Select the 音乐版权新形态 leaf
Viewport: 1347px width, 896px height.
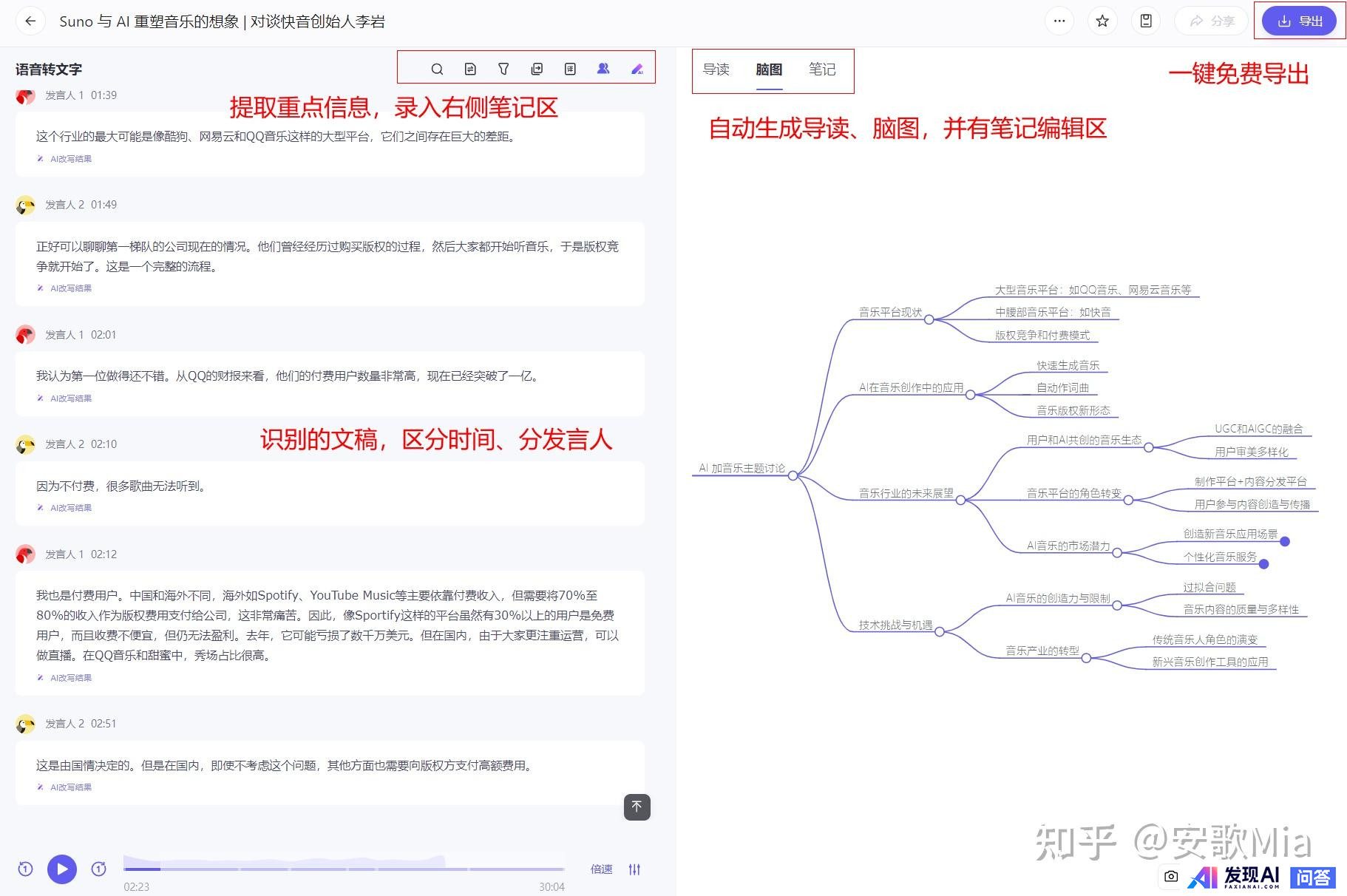click(1073, 410)
